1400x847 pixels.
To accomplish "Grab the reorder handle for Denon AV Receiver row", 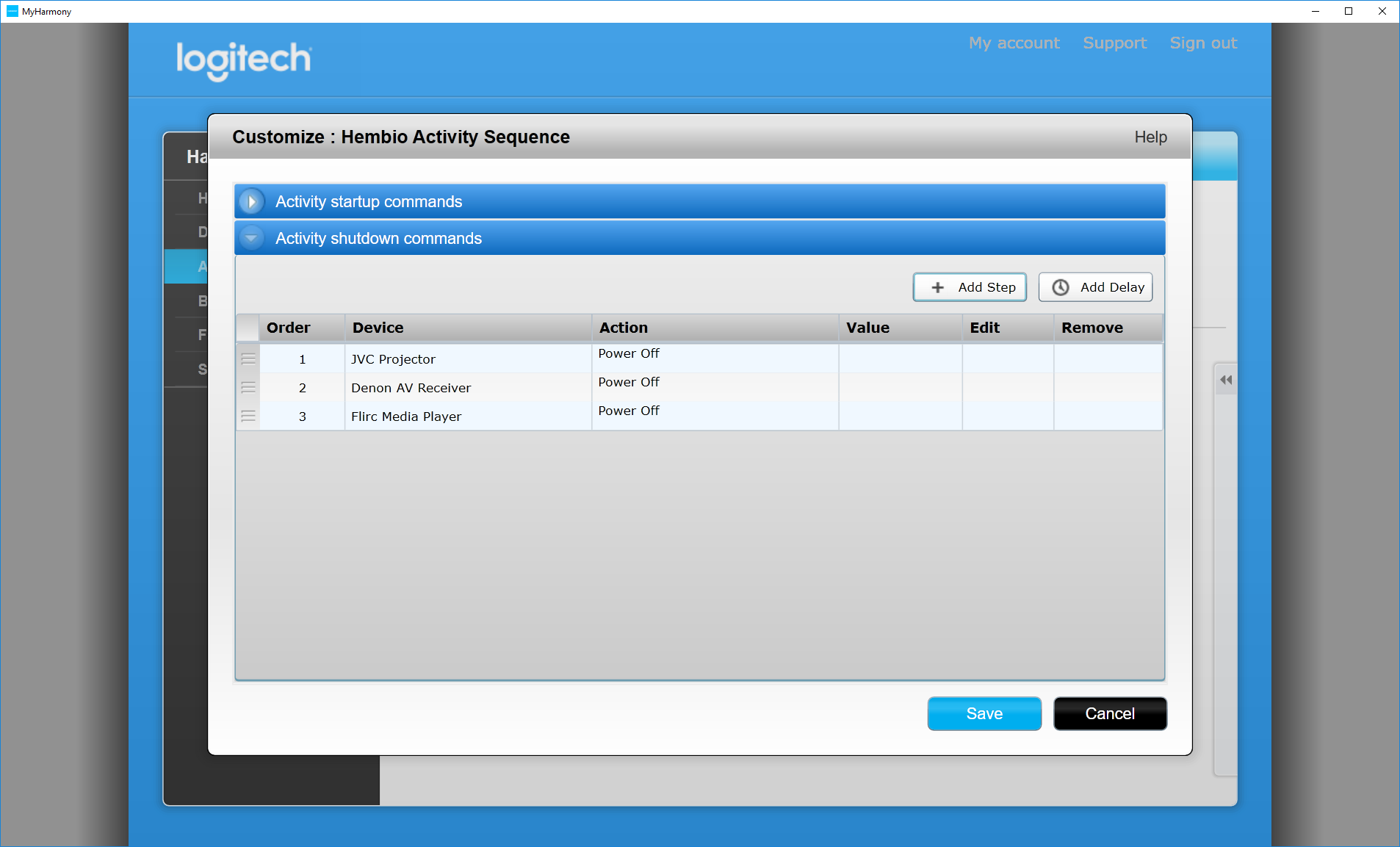I will tap(248, 388).
